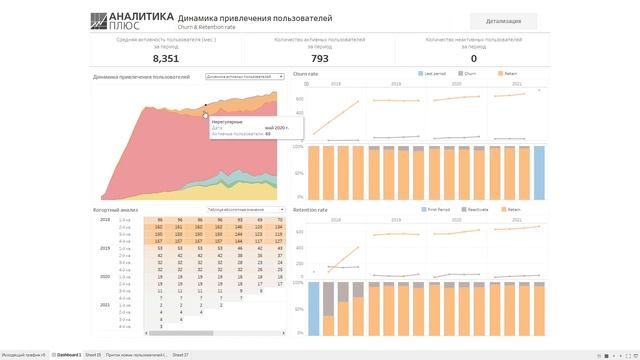
Task: Click the Нерегулярные tooltip heading
Action: click(227, 122)
